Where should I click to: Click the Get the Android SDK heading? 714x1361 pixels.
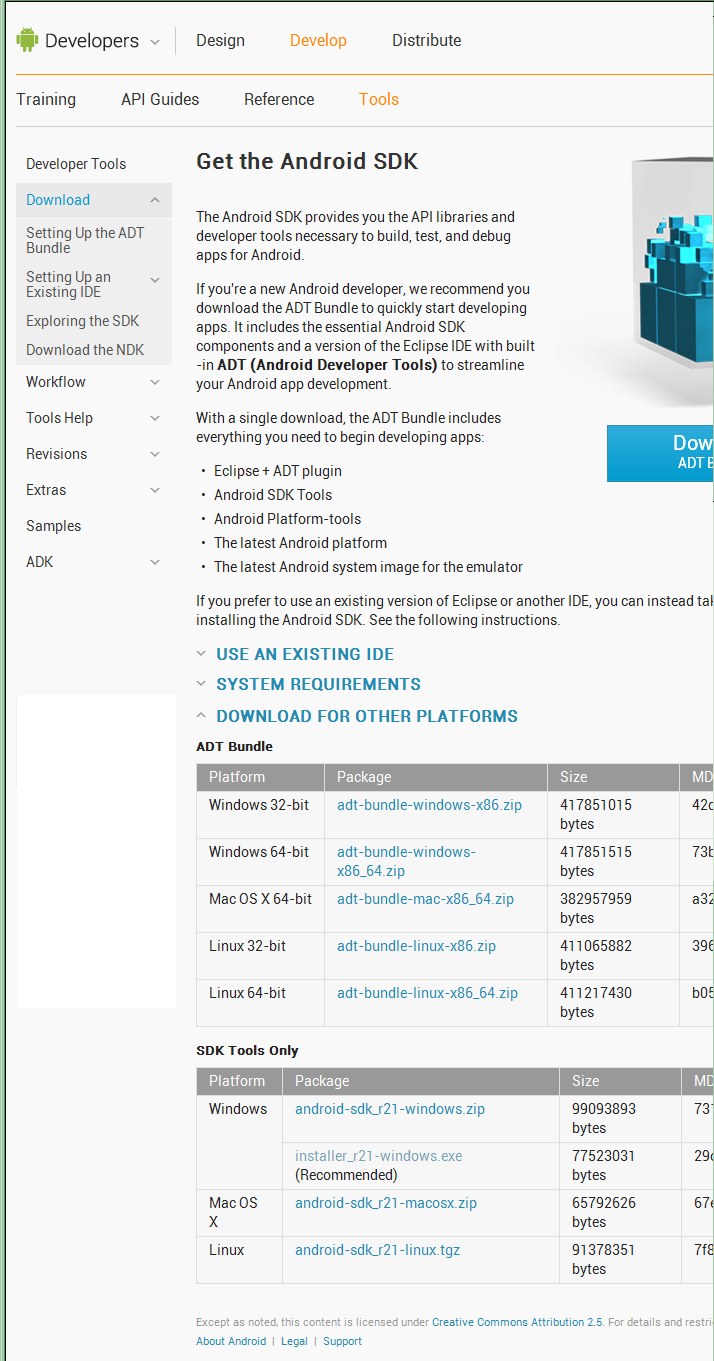(x=307, y=162)
